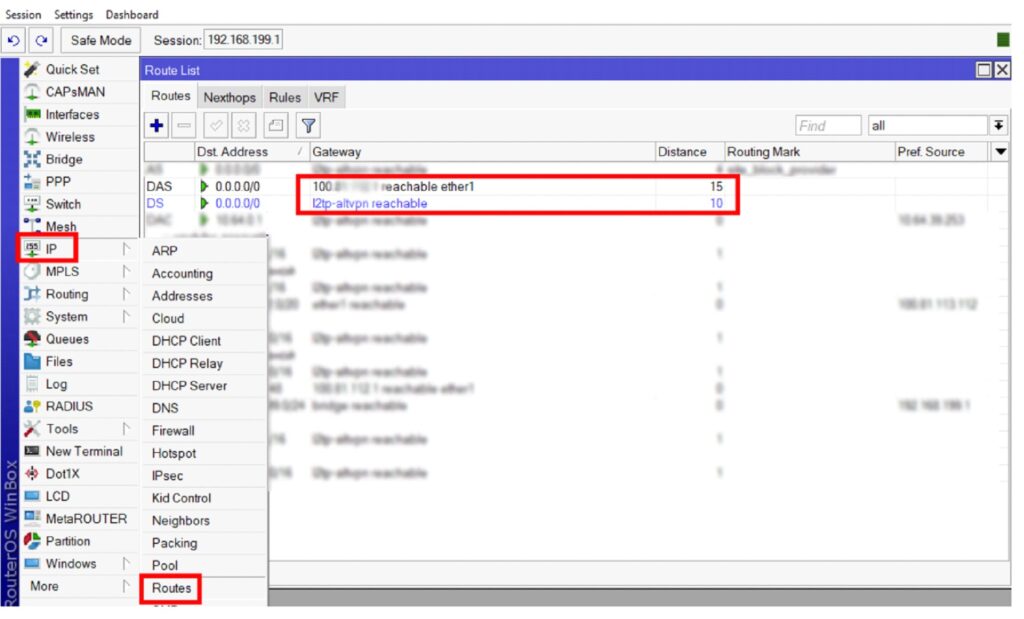Click the blue plus add route icon
Screen dimensions: 1024x619
click(x=157, y=126)
